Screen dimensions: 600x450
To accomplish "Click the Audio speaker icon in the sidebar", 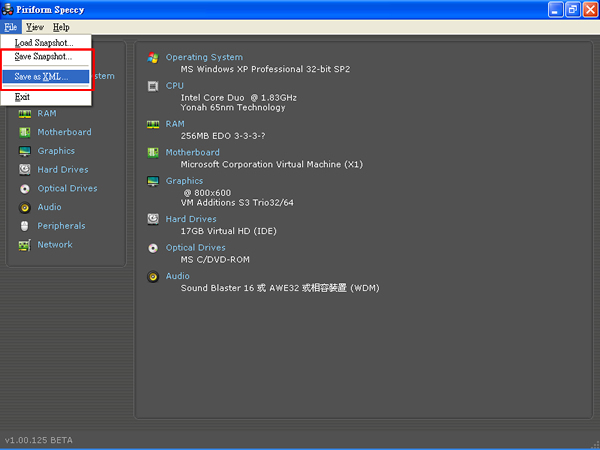I will [x=25, y=207].
